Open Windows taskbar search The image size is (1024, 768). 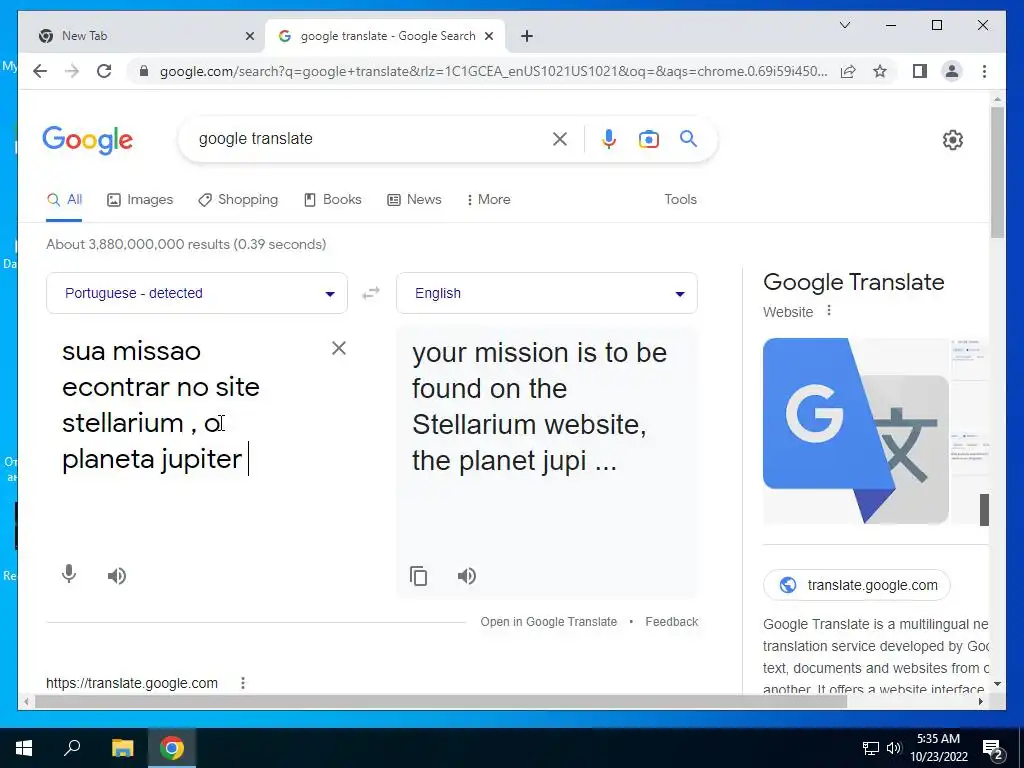(x=72, y=748)
